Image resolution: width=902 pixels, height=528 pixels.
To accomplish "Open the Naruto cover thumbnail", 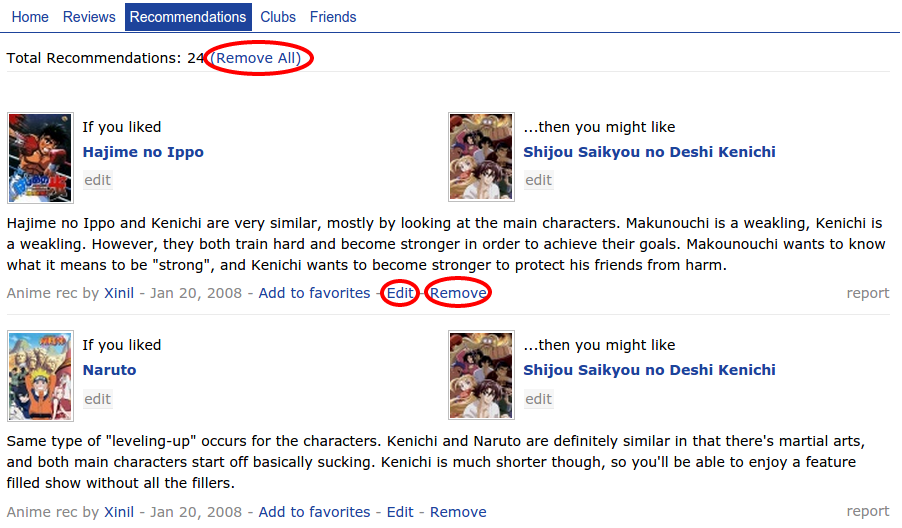I will point(40,376).
